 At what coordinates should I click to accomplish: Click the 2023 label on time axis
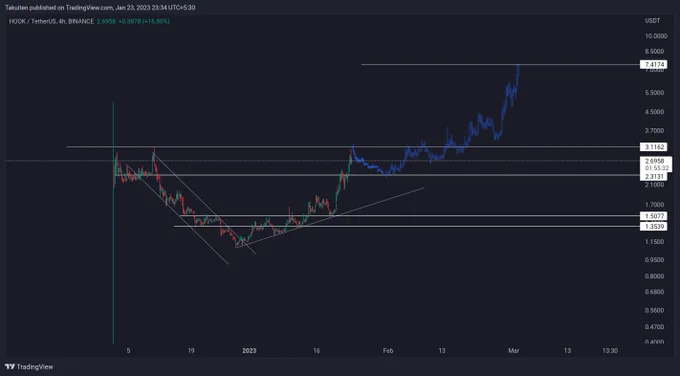point(249,351)
